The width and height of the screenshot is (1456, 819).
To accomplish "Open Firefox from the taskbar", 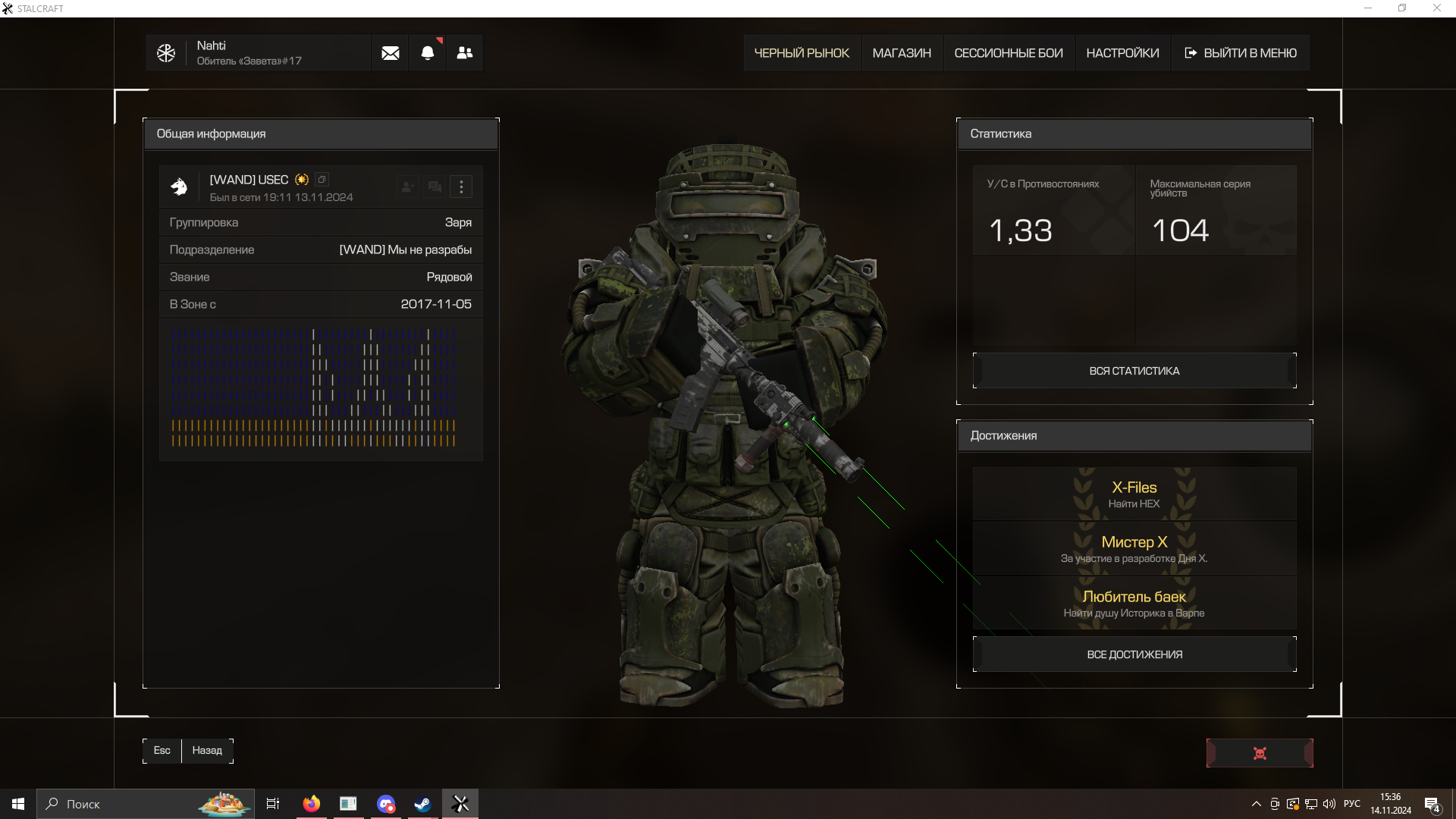I will tap(312, 804).
